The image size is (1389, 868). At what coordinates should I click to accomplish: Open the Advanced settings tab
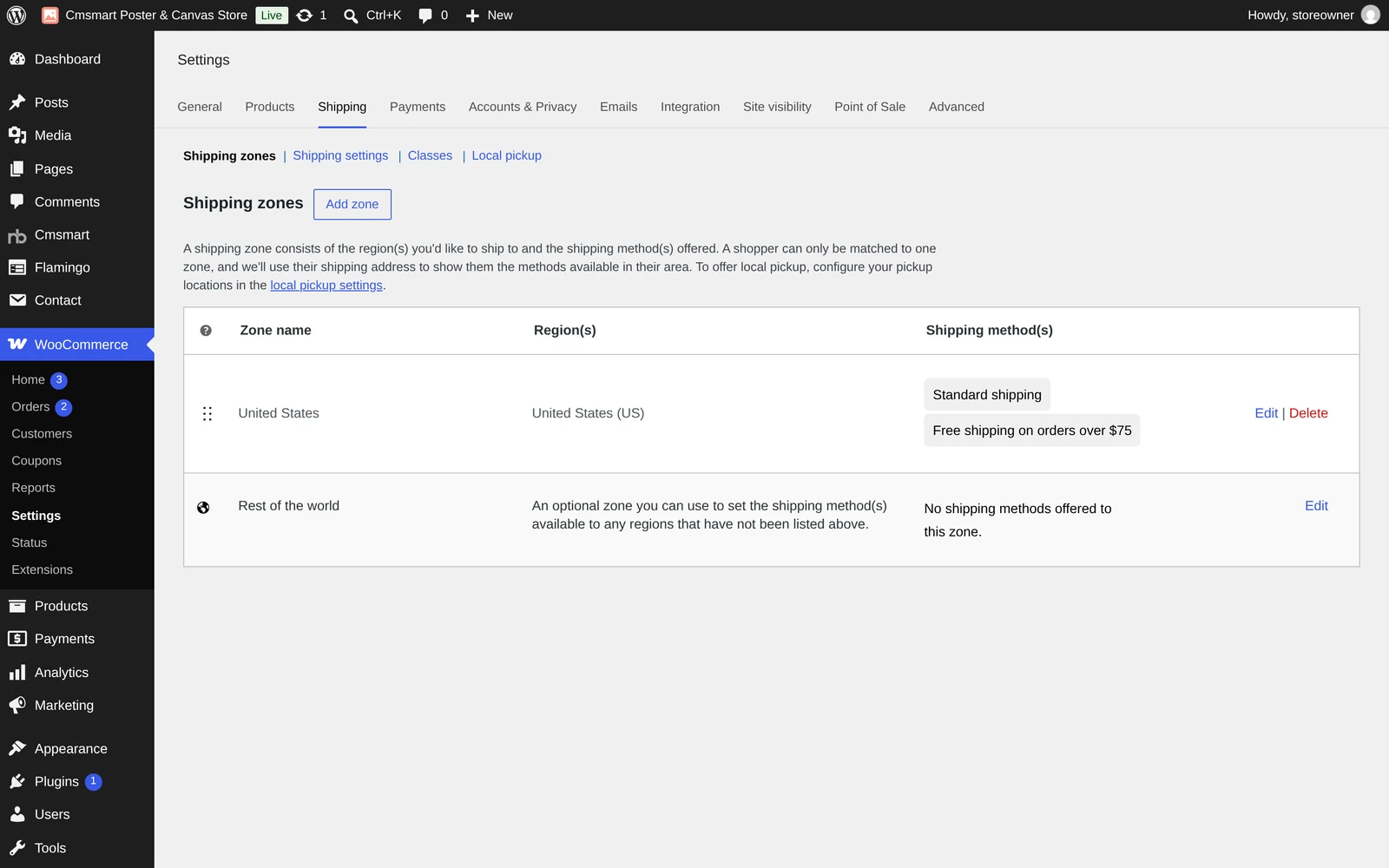pyautogui.click(x=957, y=107)
